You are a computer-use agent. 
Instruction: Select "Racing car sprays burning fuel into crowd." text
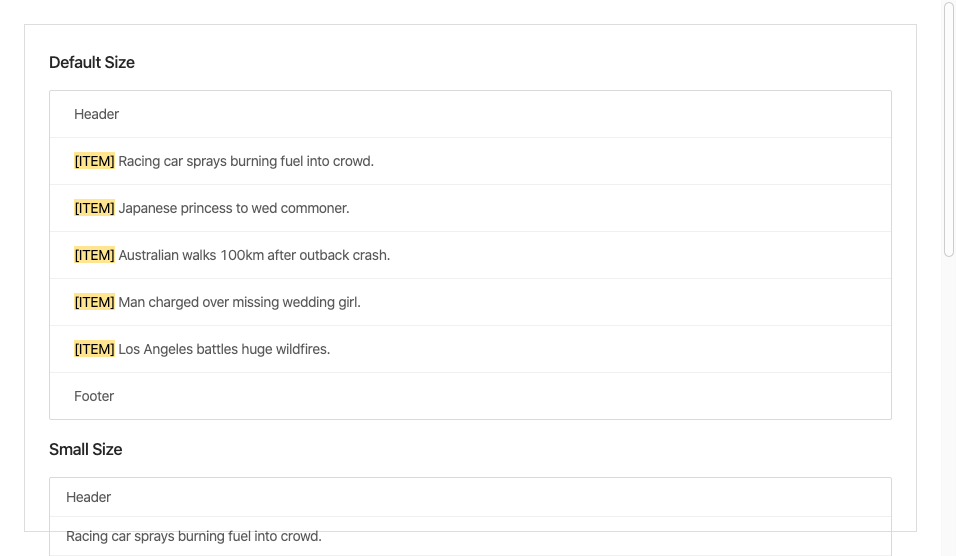point(246,161)
